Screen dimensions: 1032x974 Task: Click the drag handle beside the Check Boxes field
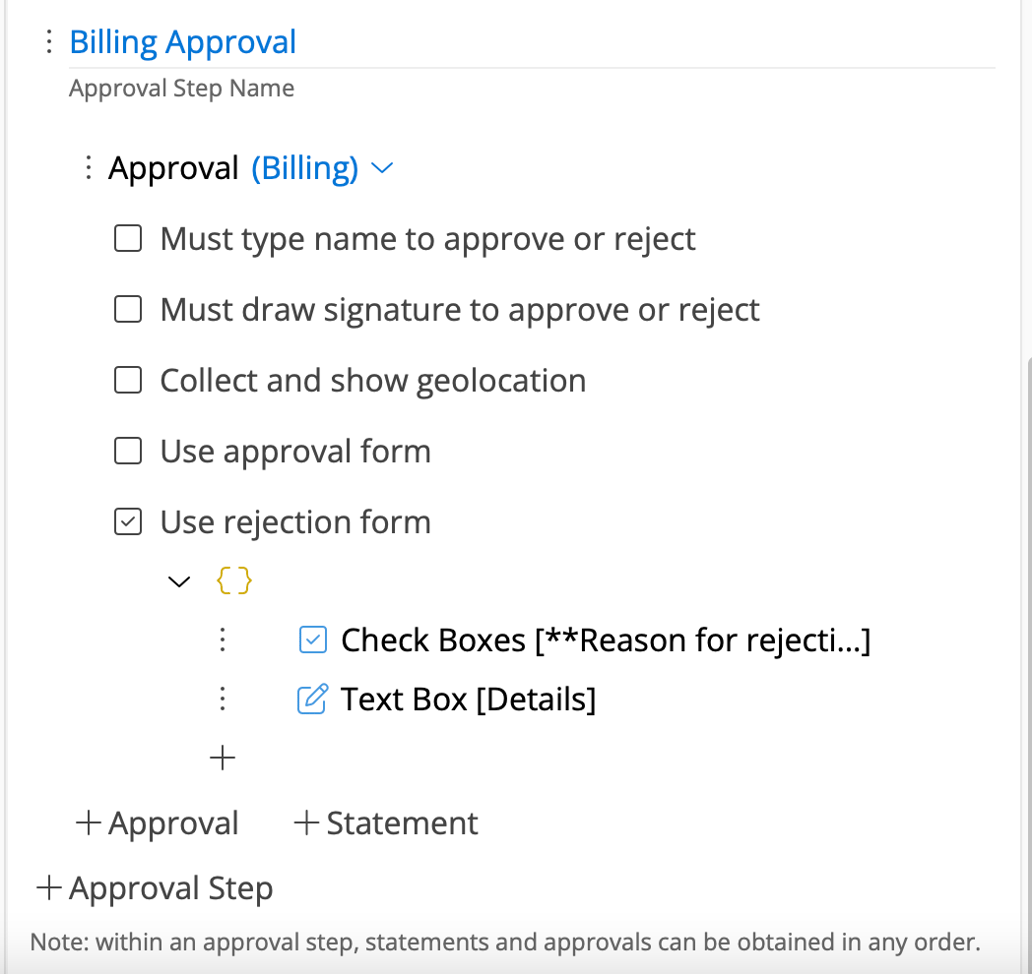coord(222,639)
